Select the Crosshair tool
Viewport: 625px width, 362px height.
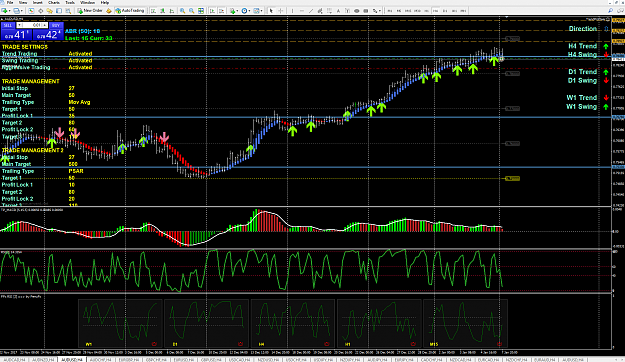tap(281, 11)
